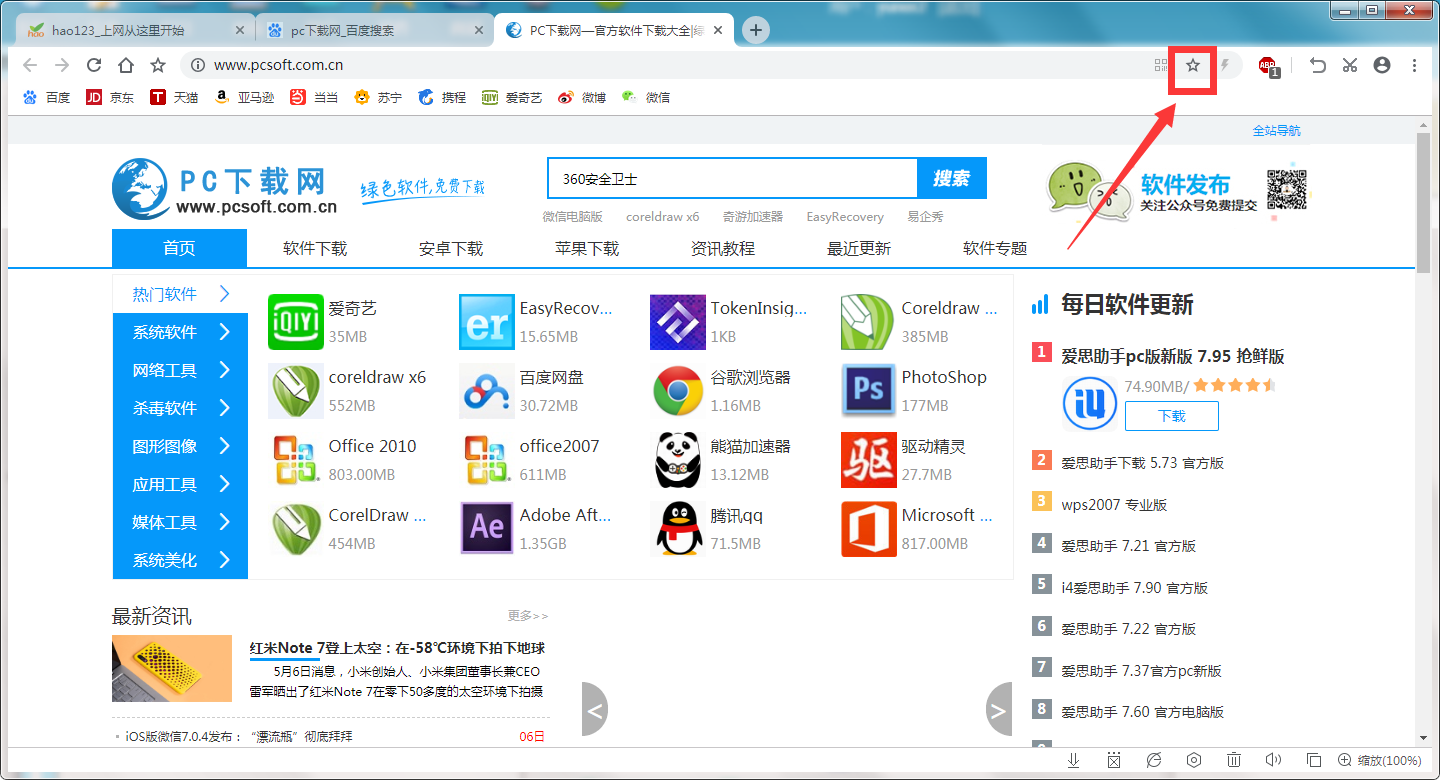
Task: Click the PC下载网 site logo
Action: [x=225, y=188]
